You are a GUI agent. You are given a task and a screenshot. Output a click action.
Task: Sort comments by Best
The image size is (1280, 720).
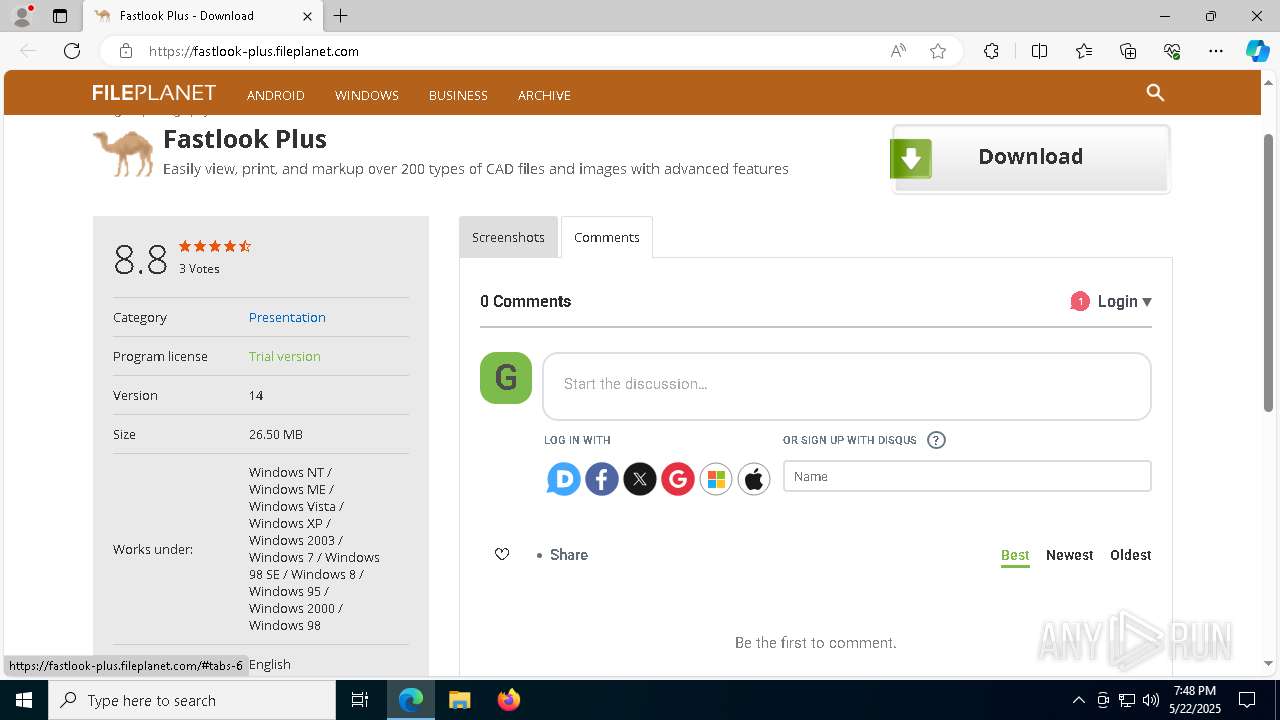coord(1015,555)
